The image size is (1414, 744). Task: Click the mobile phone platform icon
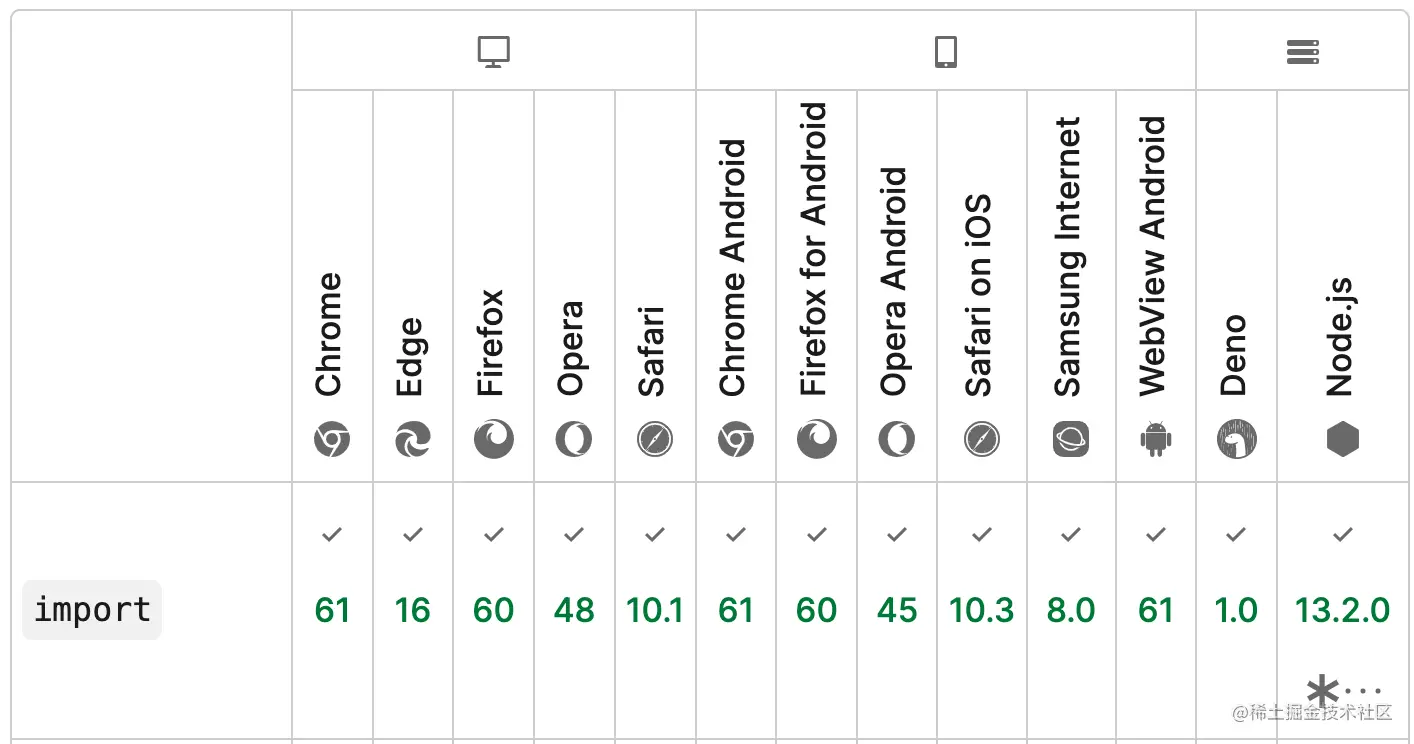tap(946, 52)
